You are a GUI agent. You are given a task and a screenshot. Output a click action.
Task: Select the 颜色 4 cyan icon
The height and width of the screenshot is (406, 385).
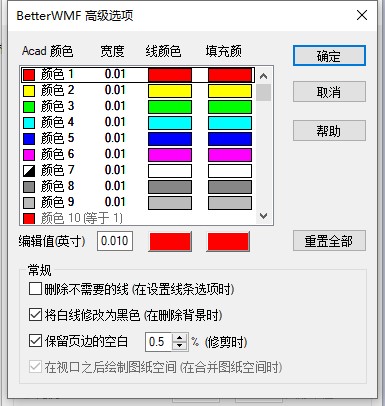click(x=29, y=123)
